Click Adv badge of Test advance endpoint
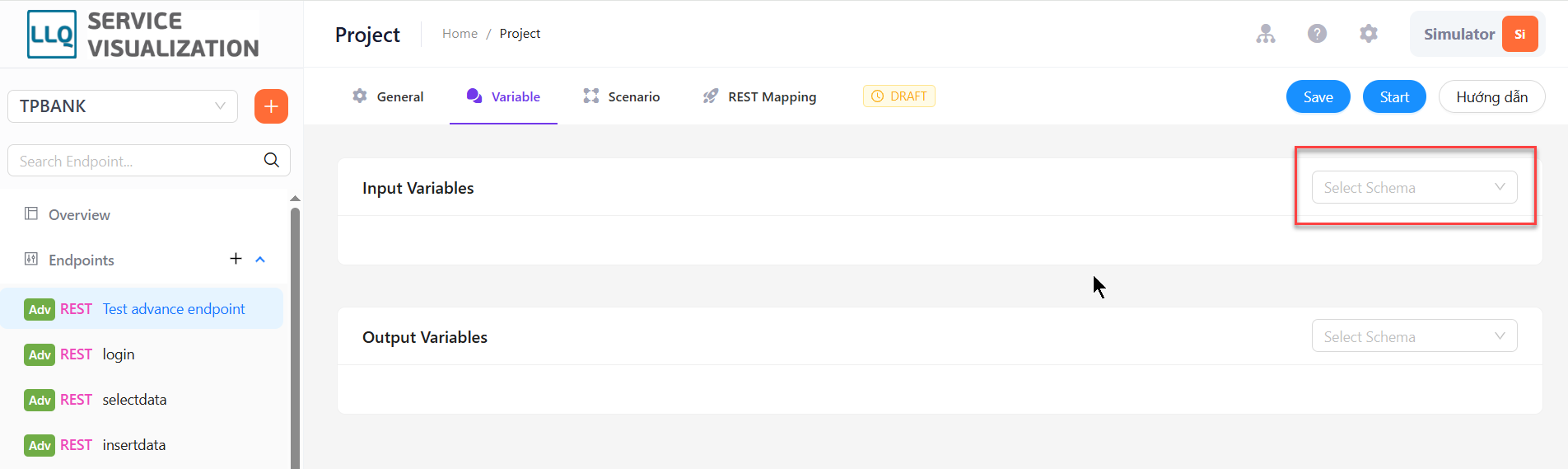This screenshot has width=1568, height=469. tap(40, 309)
